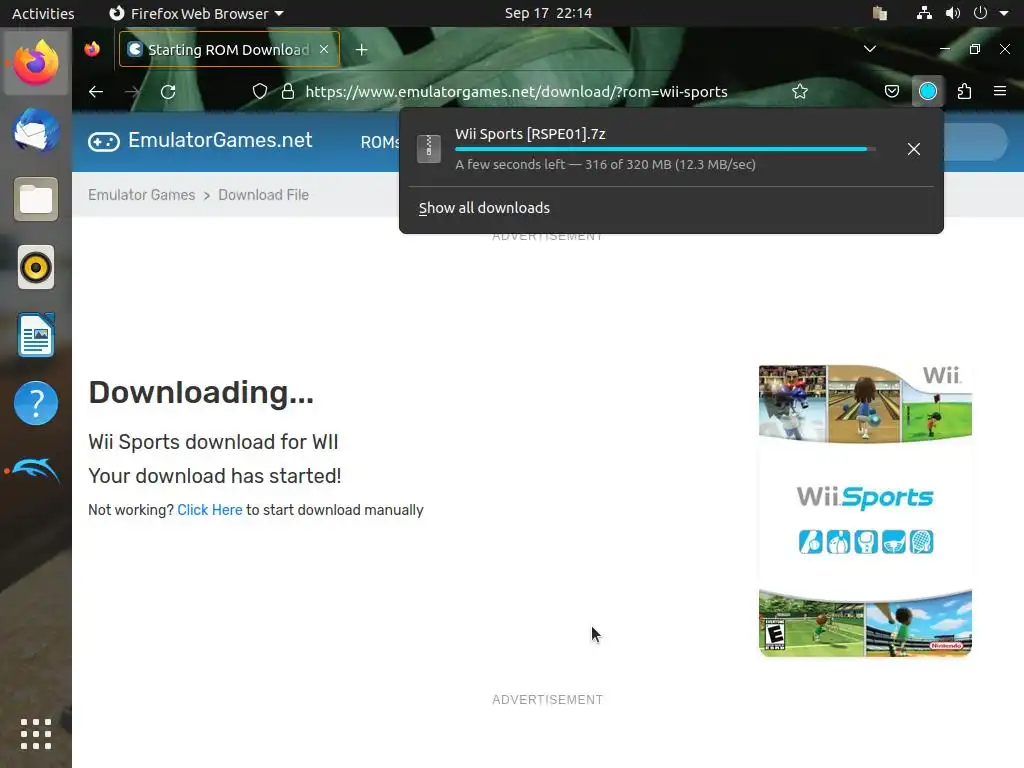Open Activities overview
1024x768 pixels.
[x=43, y=13]
